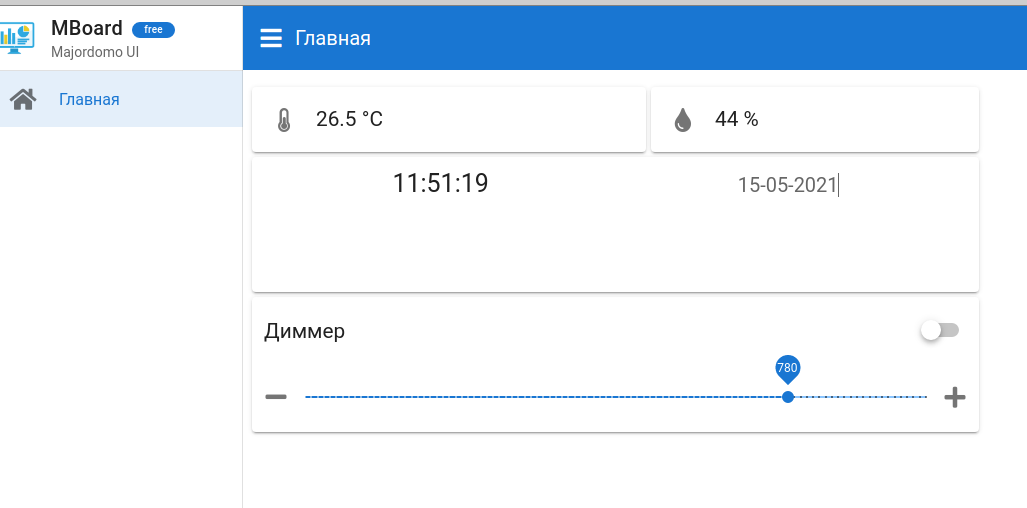Click the 26.5 °C temperature reading

[349, 119]
